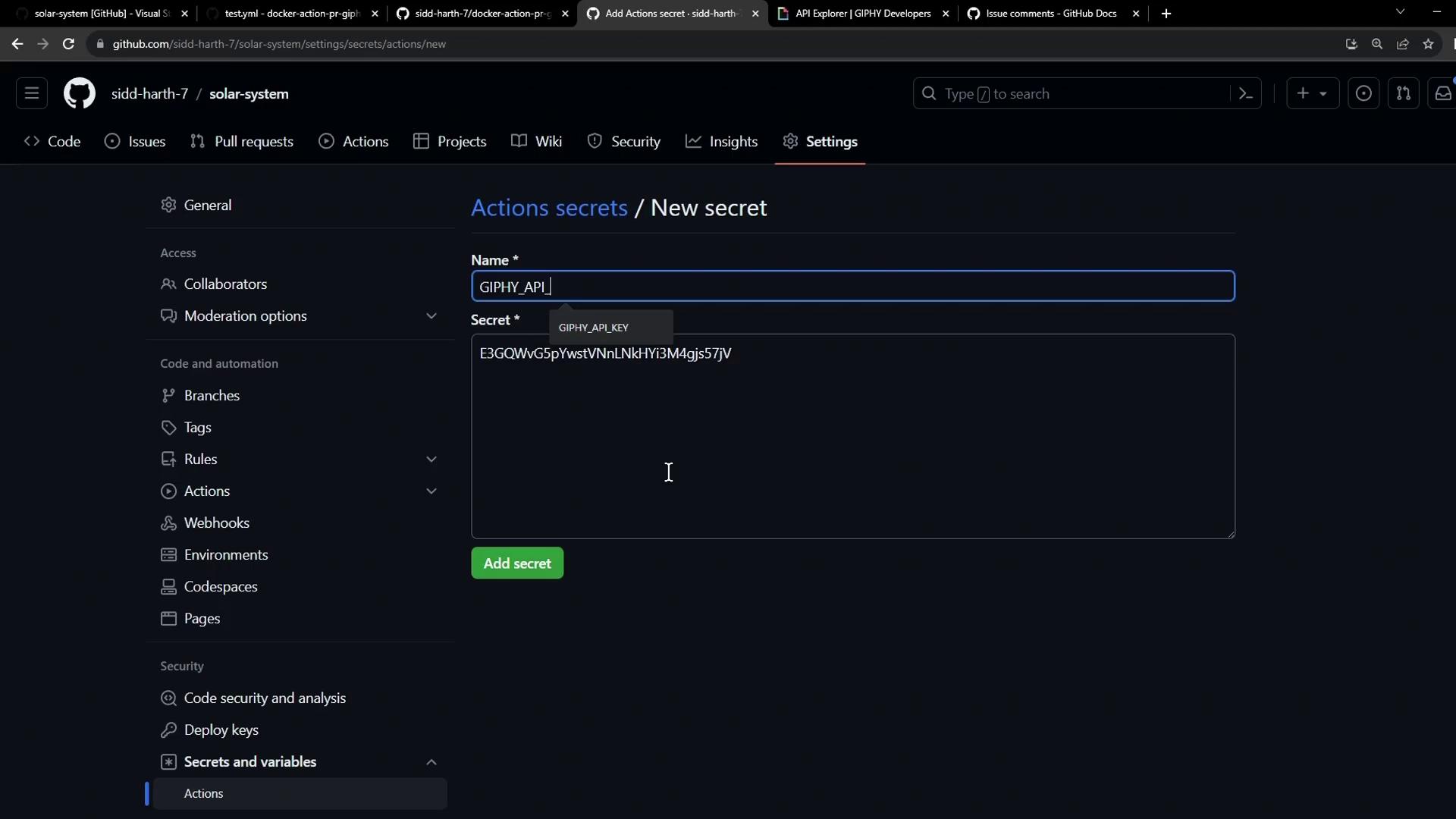Click the green Add secret button
Screen dimensions: 1456x819
[x=517, y=563]
